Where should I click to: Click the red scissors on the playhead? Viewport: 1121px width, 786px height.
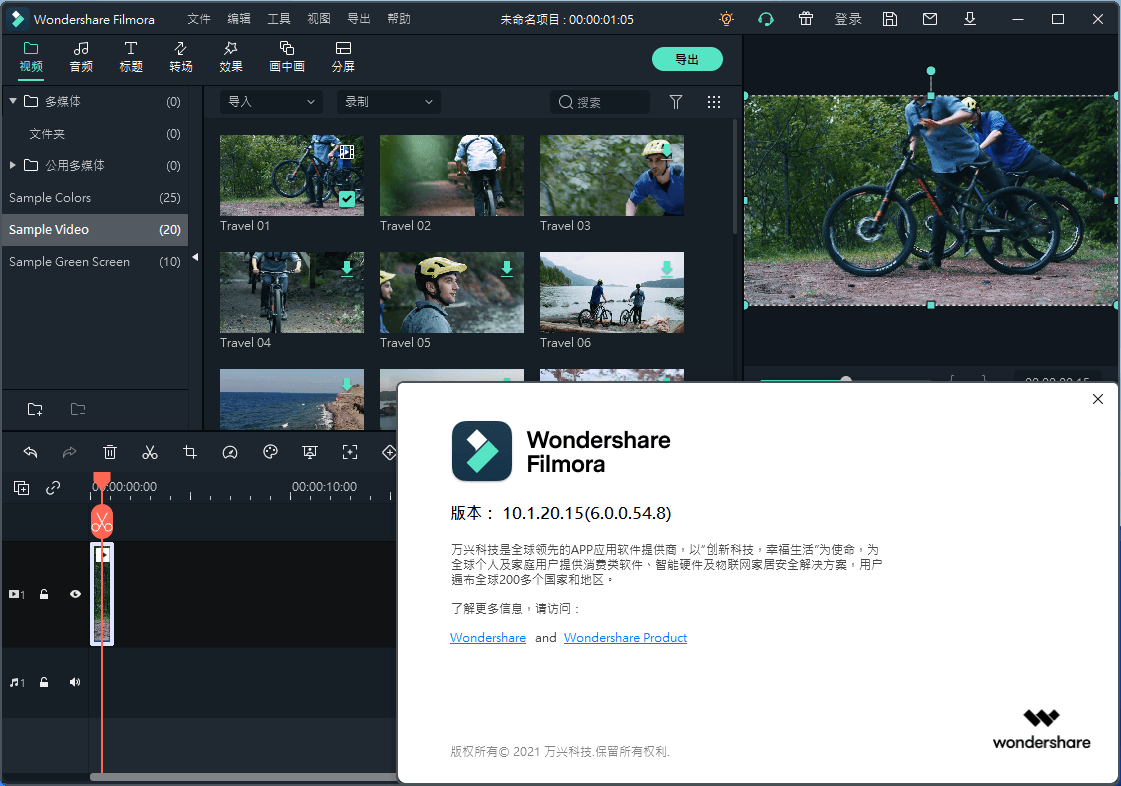click(102, 522)
